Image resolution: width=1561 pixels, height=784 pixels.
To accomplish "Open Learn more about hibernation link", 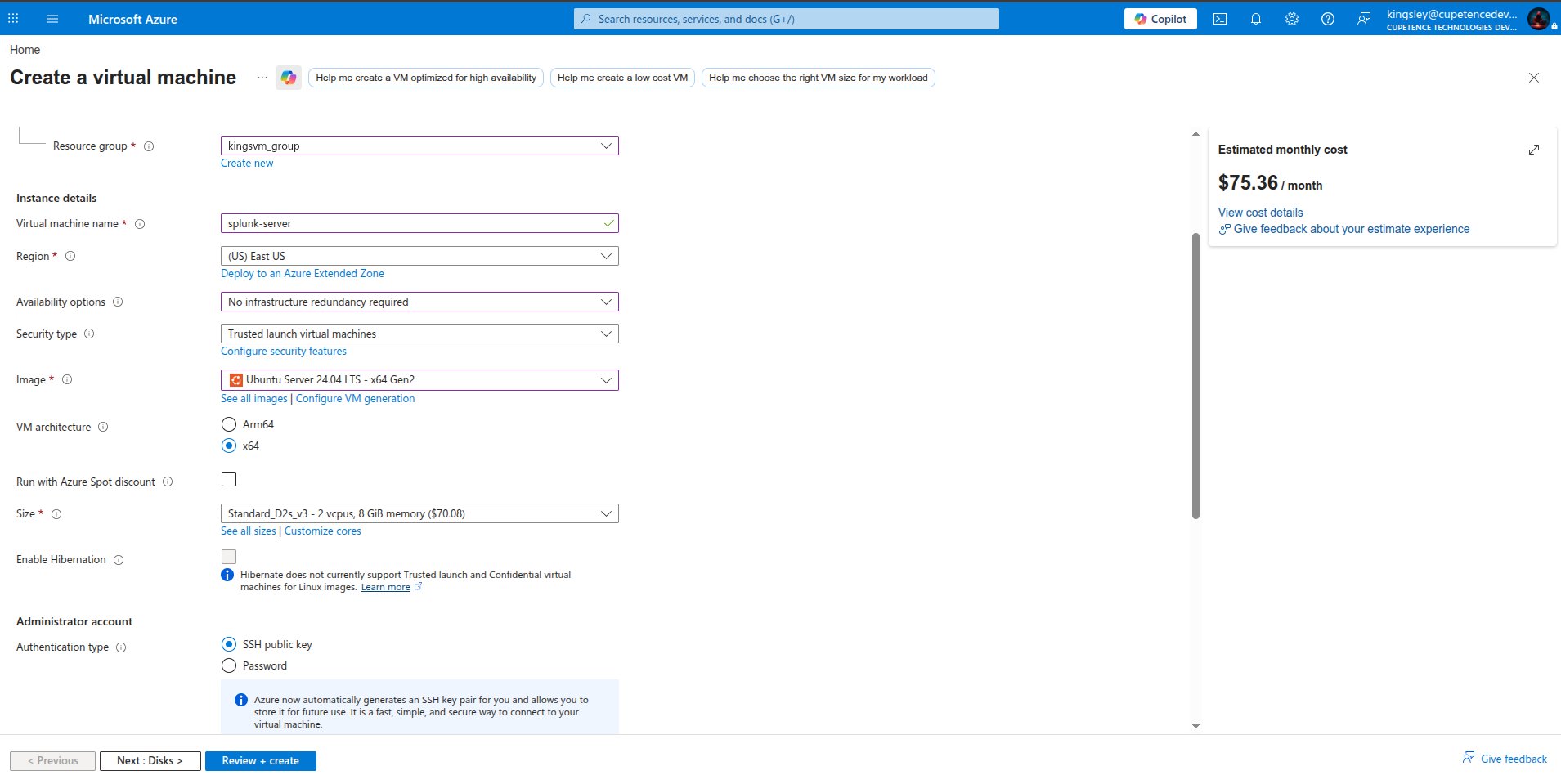I will click(386, 587).
